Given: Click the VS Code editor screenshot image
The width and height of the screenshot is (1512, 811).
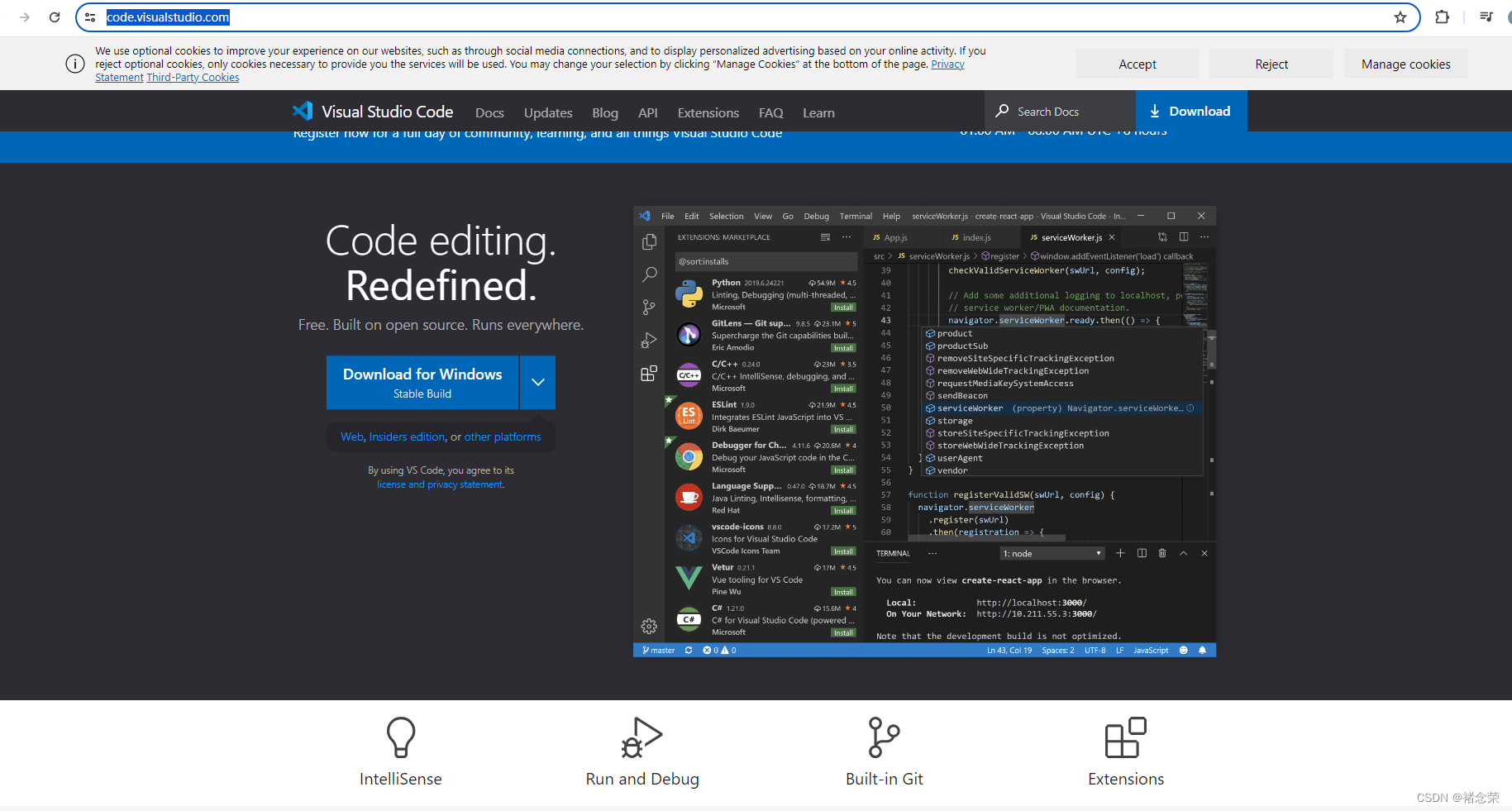Looking at the screenshot, I should [924, 432].
